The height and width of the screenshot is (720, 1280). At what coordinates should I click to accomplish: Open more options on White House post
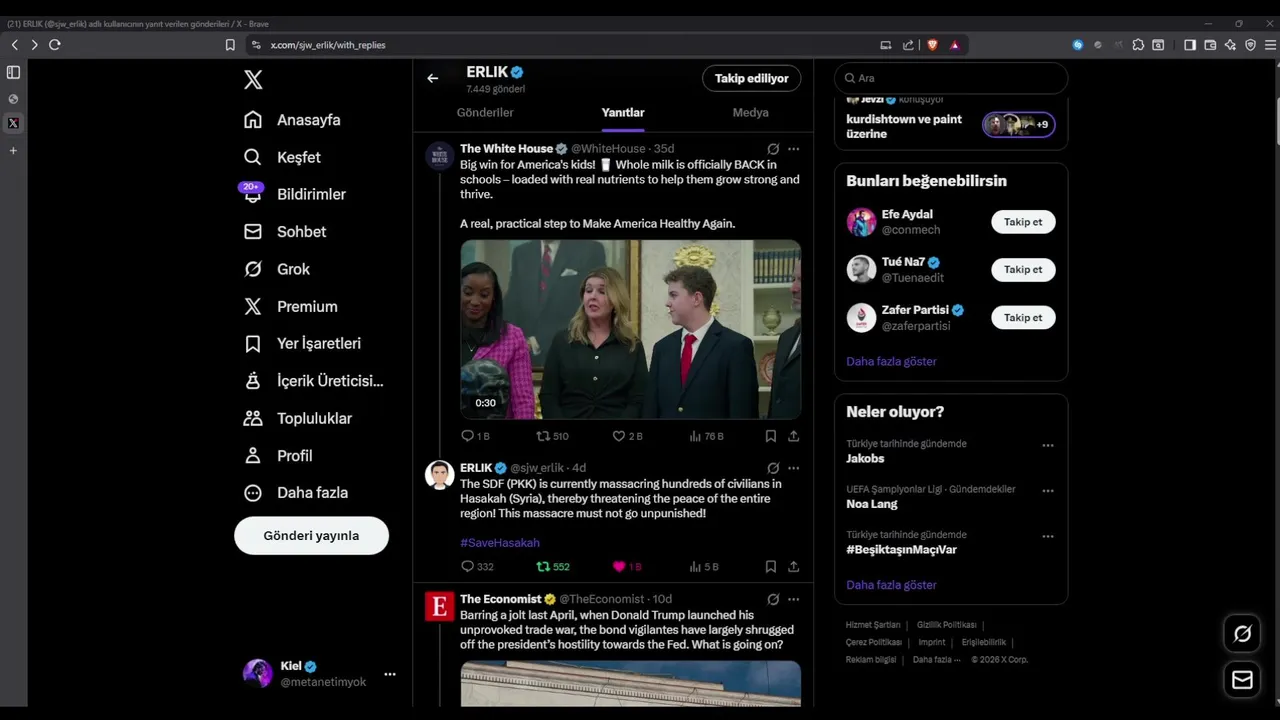(793, 148)
